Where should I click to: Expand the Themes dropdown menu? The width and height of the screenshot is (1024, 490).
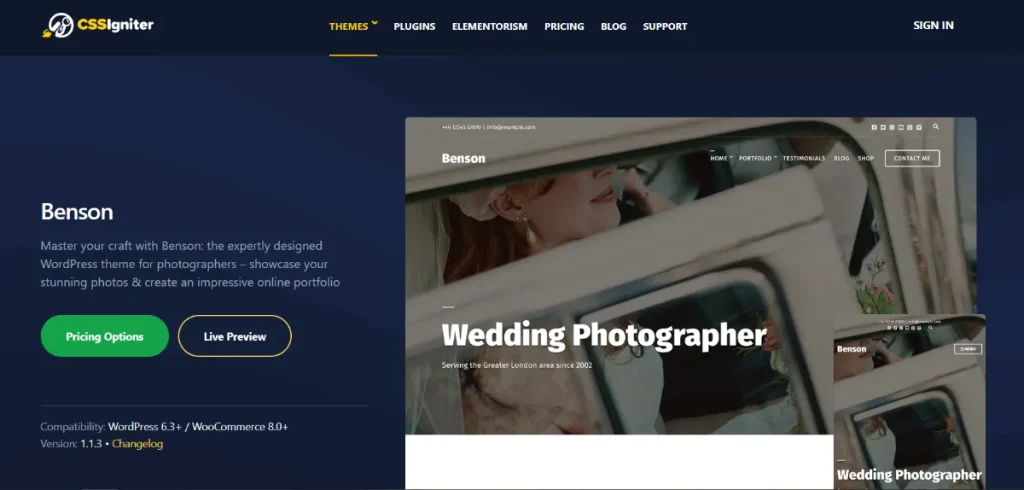[x=353, y=26]
